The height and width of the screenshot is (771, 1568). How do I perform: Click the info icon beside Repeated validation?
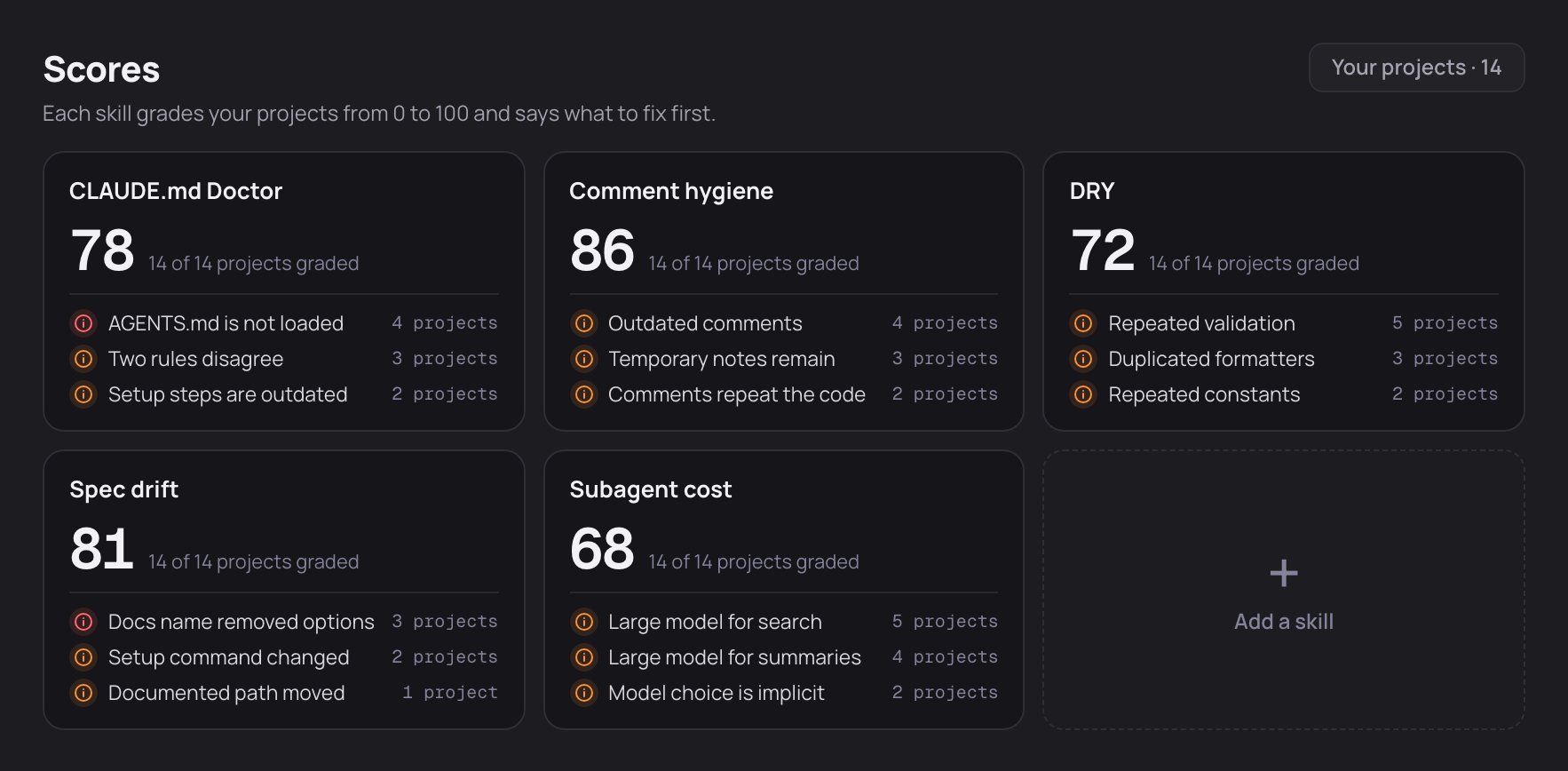1083,323
